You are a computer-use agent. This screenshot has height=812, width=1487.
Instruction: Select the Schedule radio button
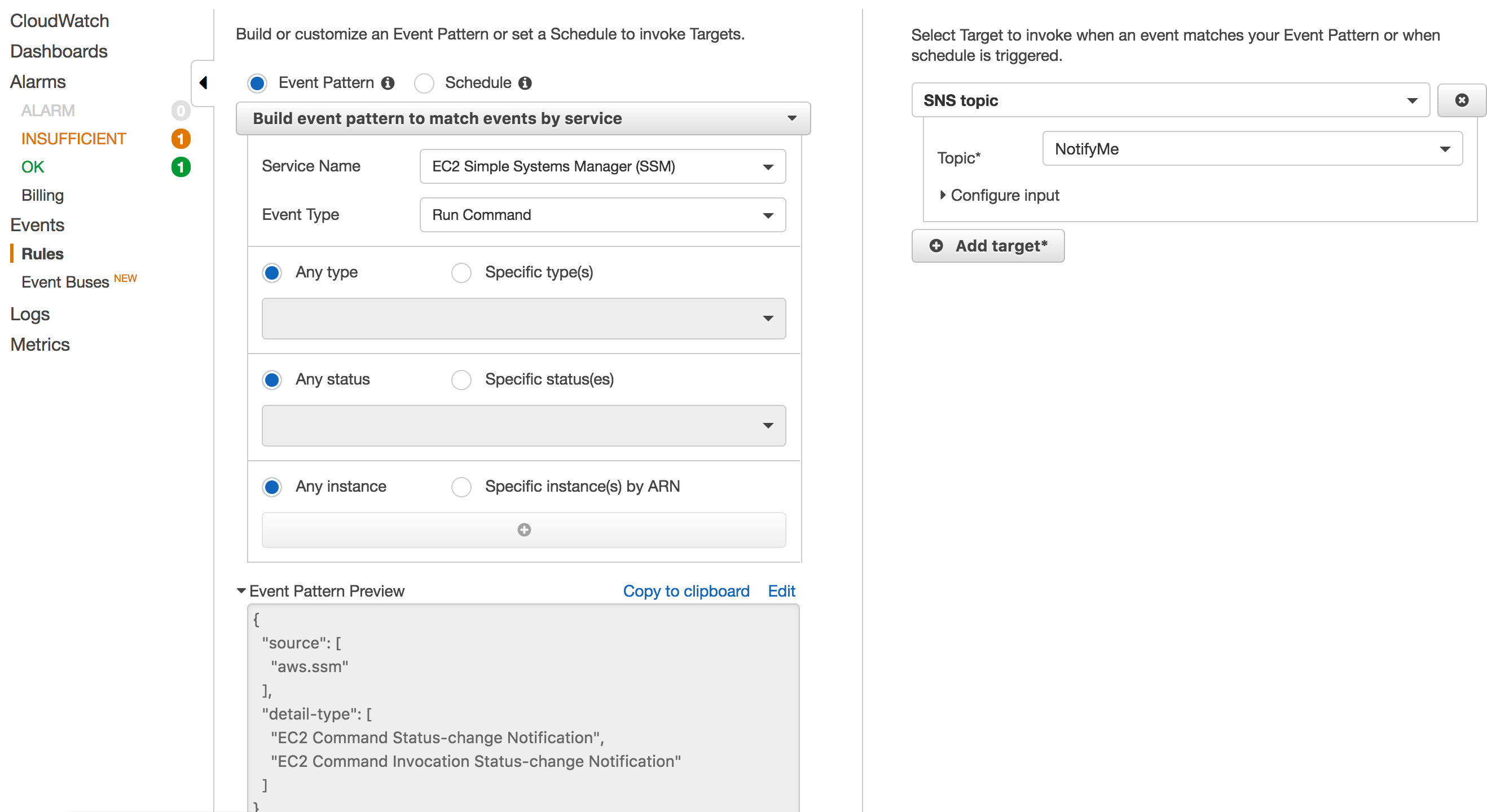point(424,83)
